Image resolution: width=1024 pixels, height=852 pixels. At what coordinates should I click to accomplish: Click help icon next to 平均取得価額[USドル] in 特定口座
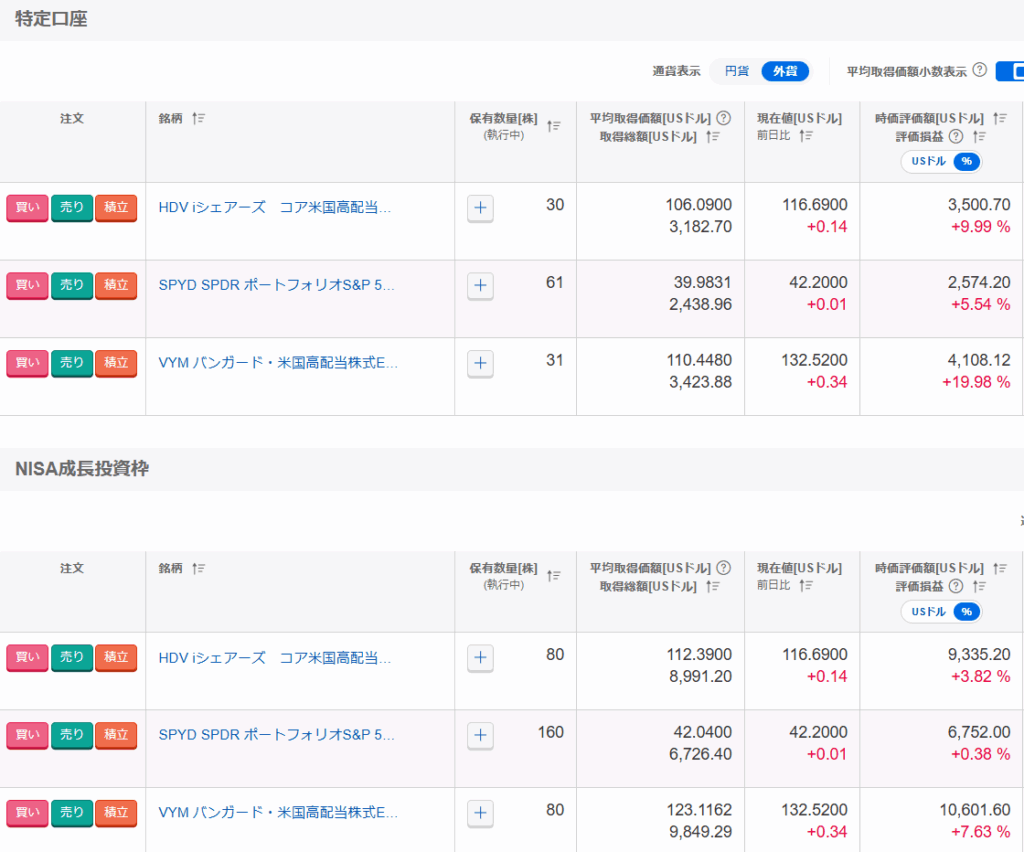tap(723, 118)
